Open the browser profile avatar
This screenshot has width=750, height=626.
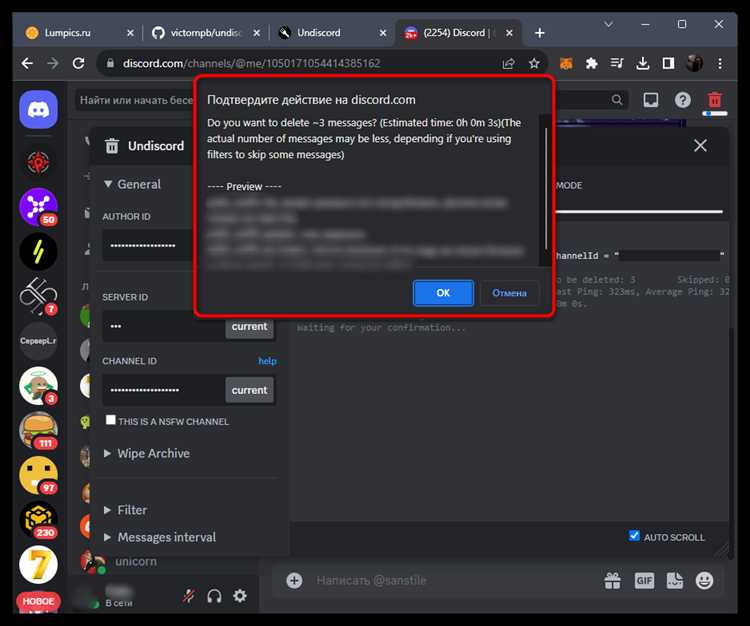tap(694, 63)
